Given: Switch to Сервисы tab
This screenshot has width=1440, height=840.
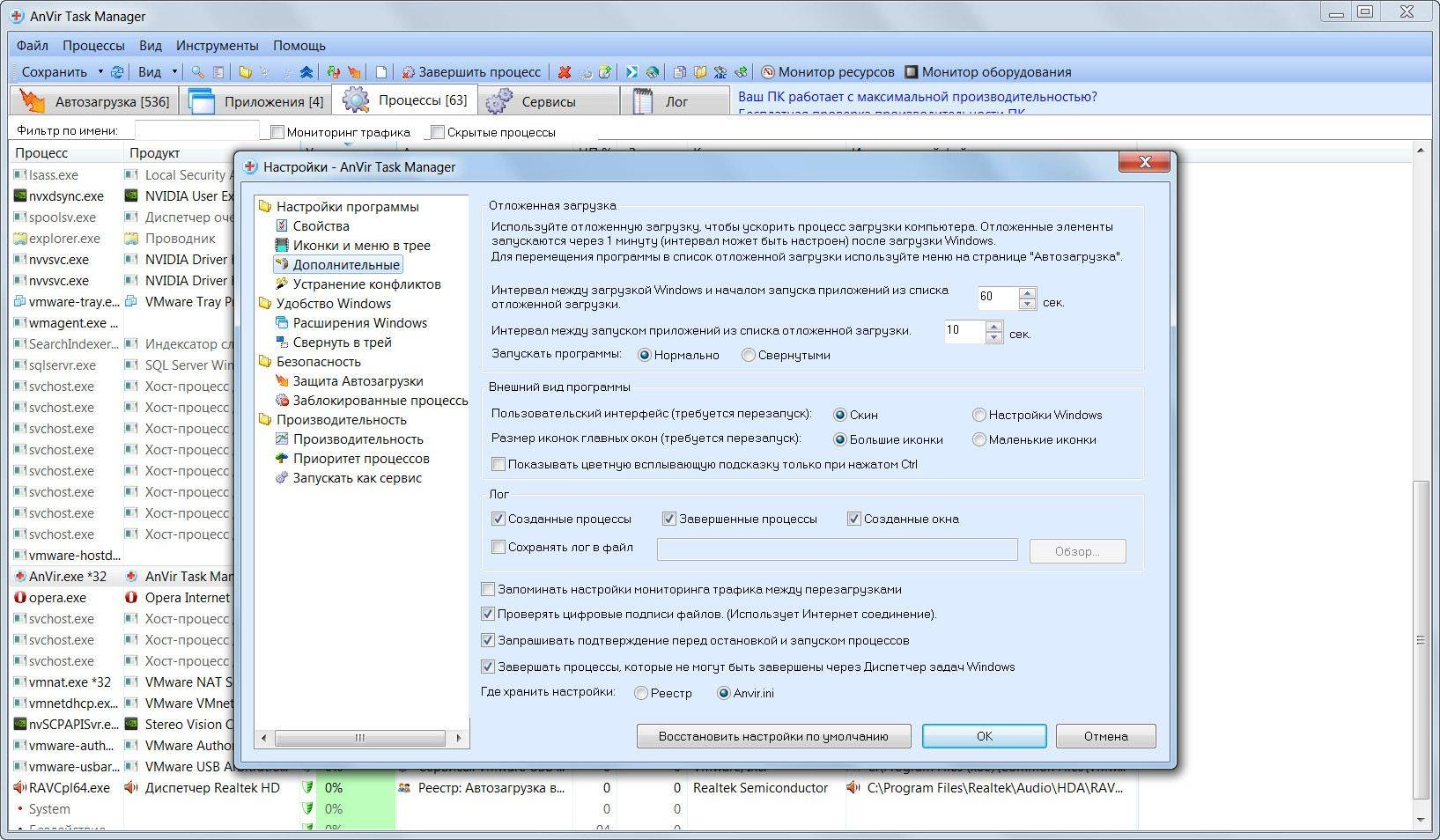Looking at the screenshot, I should point(549,101).
